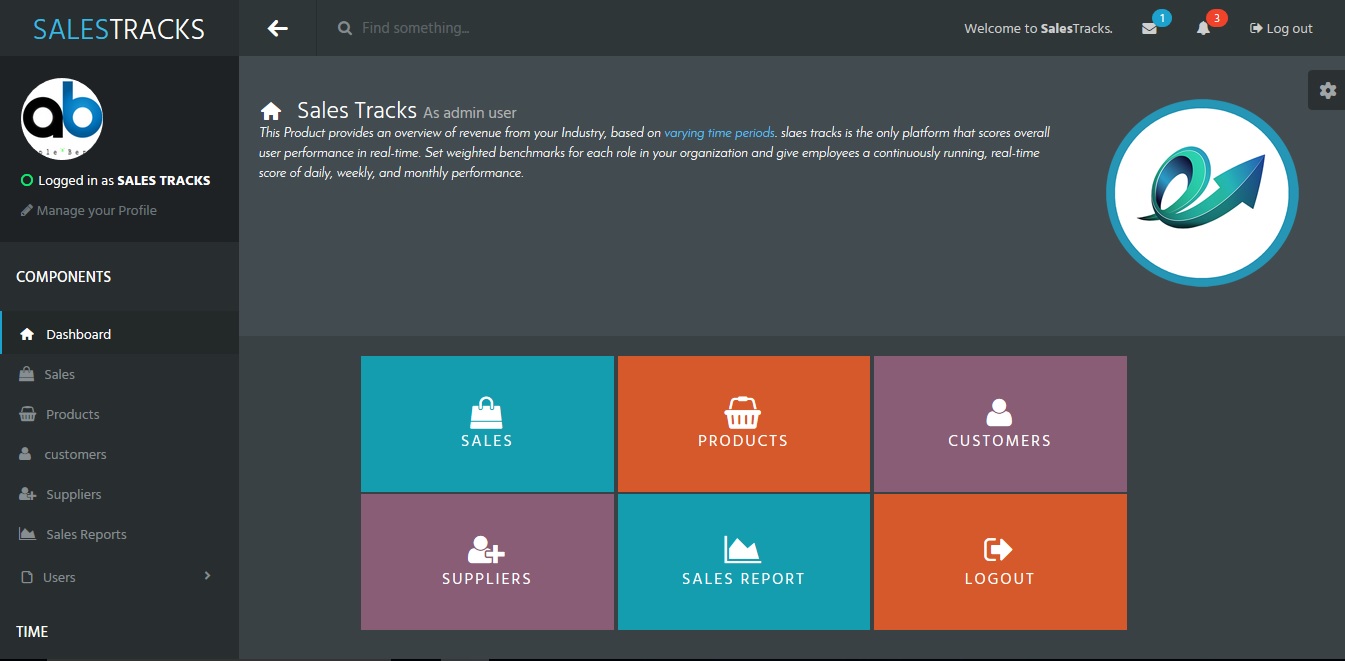Viewport: 1345px width, 661px height.
Task: Open the CUSTOMERS dashboard tile
Action: [x=1000, y=424]
